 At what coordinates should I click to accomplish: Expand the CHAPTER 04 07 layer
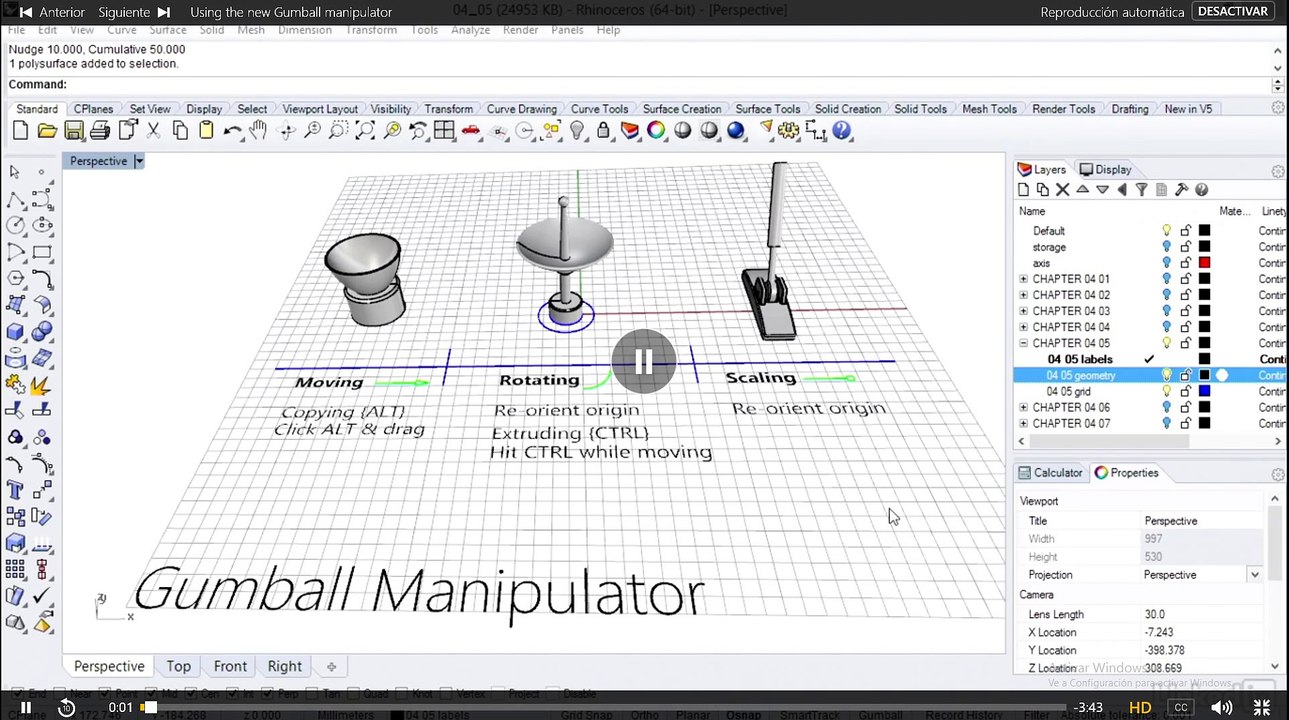tap(1023, 423)
